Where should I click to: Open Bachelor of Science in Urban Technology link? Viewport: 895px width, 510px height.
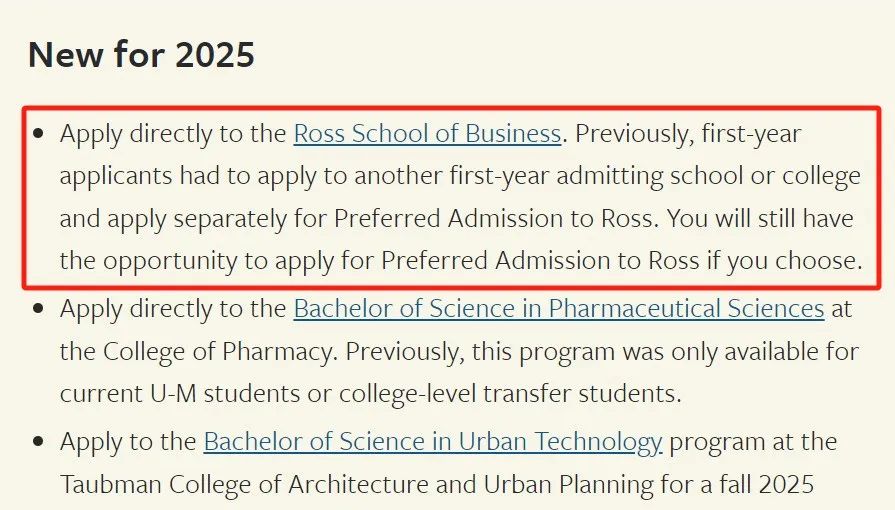pyautogui.click(x=433, y=442)
